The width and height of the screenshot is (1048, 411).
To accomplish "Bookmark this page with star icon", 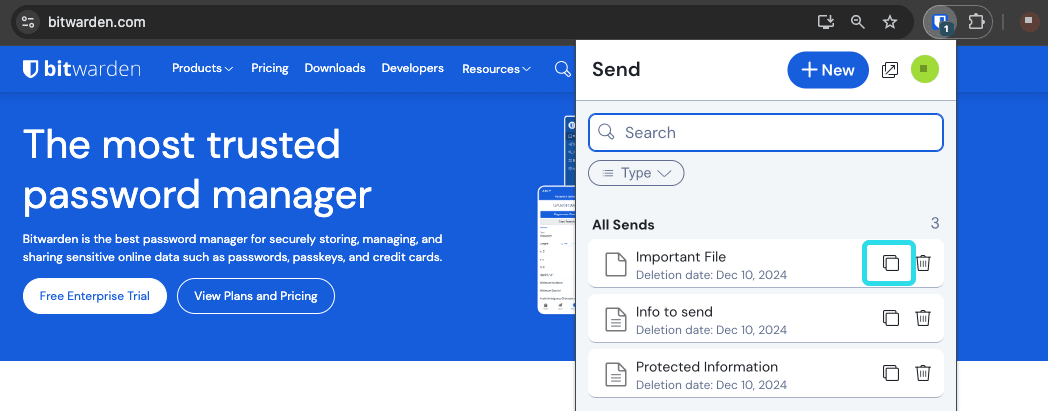I will pyautogui.click(x=890, y=22).
